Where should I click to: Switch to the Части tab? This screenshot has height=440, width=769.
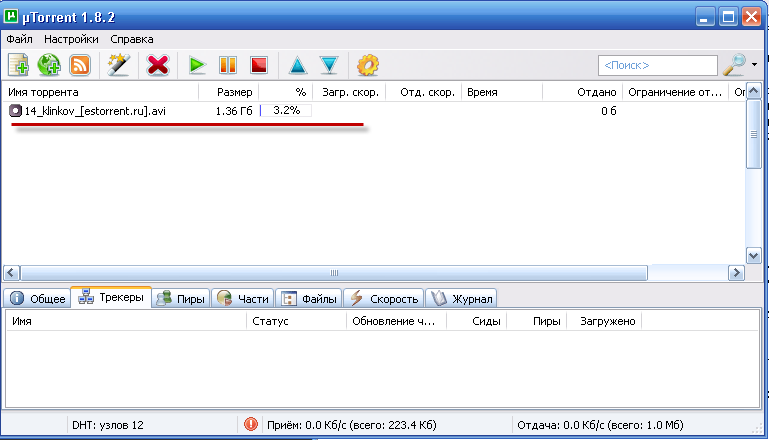click(243, 298)
